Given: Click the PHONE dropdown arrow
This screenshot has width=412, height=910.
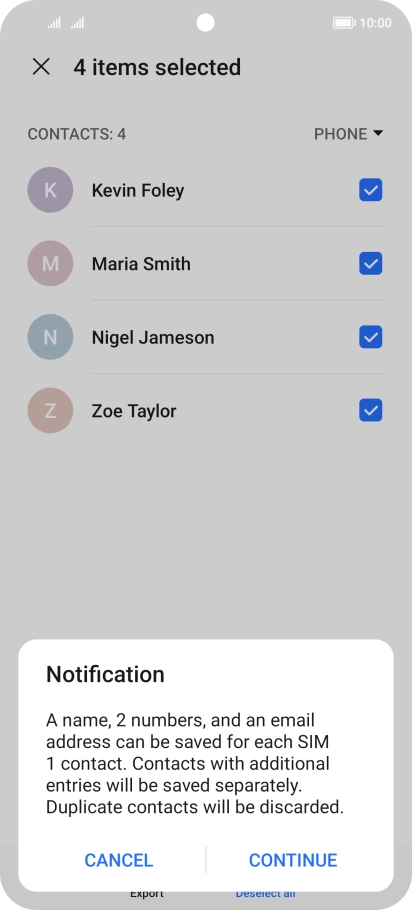Looking at the screenshot, I should click(378, 133).
